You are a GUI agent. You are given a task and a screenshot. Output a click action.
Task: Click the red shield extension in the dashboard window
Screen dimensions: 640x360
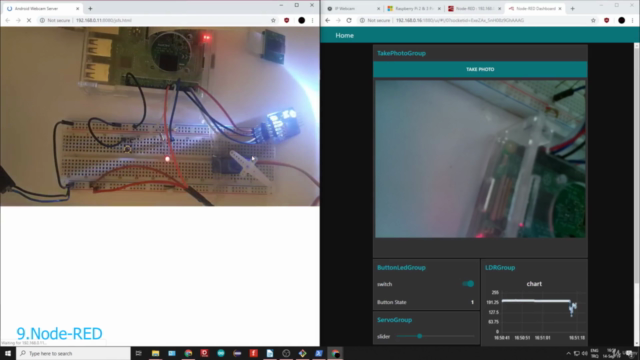pyautogui.click(x=607, y=20)
